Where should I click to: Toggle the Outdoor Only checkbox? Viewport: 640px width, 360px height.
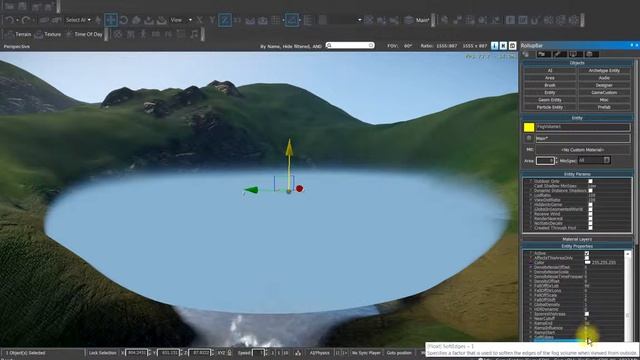tap(590, 181)
